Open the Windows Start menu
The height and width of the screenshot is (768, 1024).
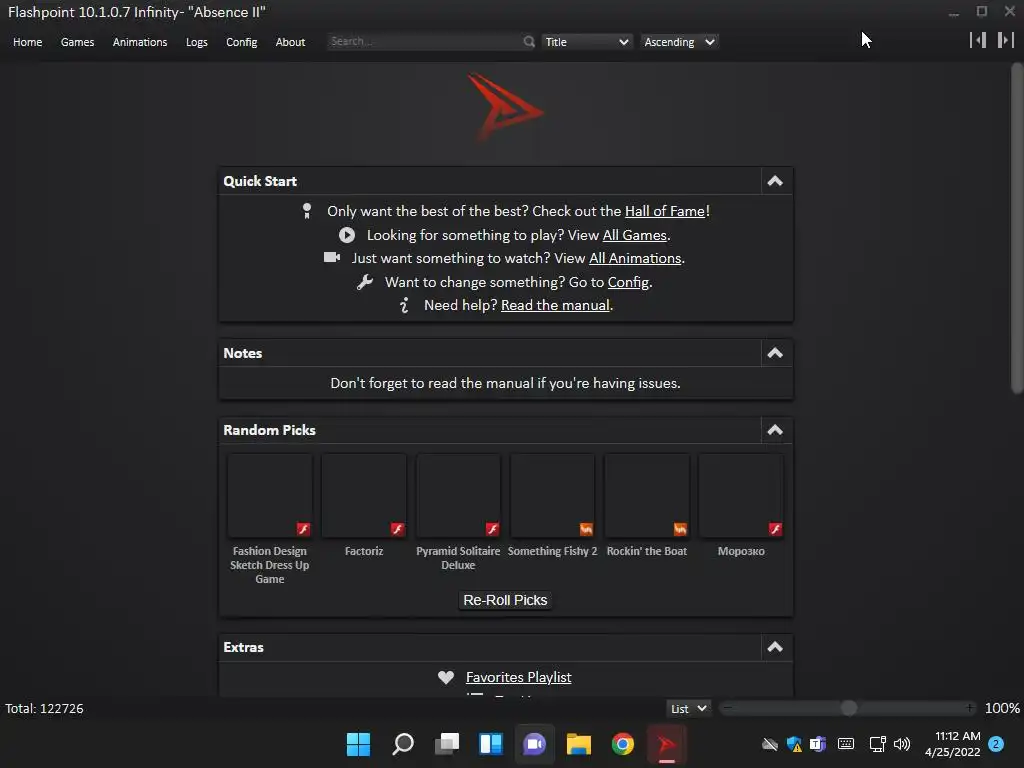click(359, 744)
